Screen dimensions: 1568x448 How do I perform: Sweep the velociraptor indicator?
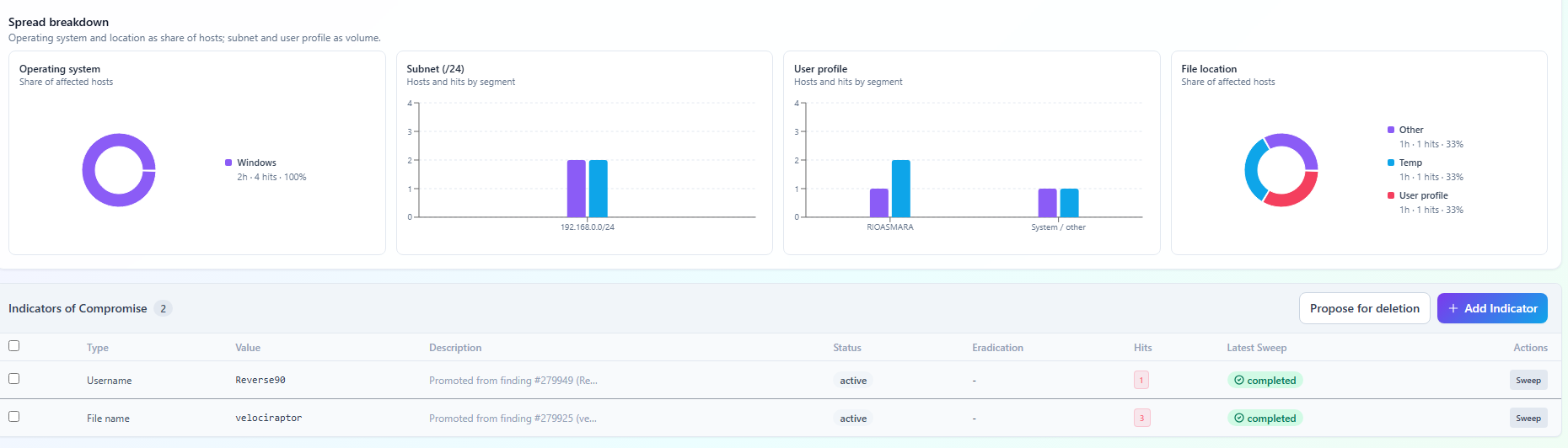coord(1528,419)
